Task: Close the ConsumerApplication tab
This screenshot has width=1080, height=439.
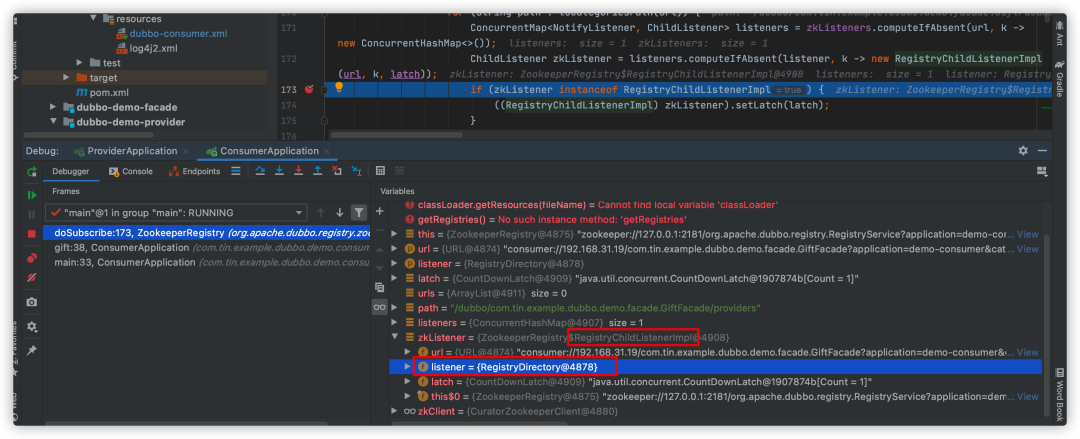Action: [x=326, y=151]
